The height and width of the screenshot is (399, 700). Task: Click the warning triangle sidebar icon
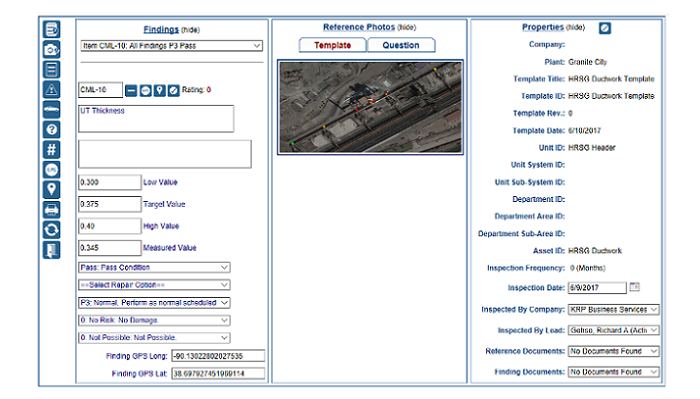[x=51, y=89]
